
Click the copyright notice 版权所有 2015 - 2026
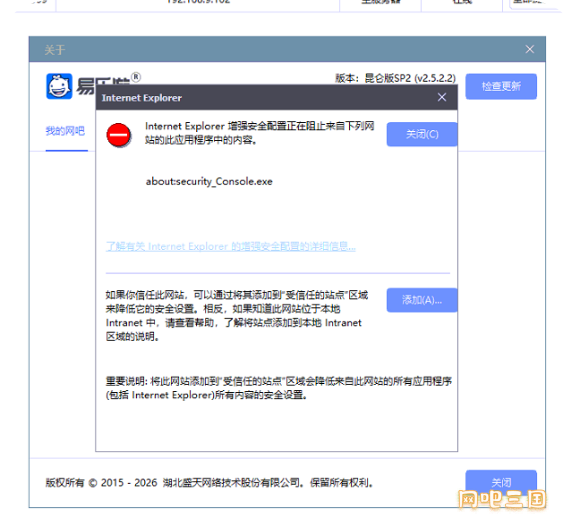[209, 482]
